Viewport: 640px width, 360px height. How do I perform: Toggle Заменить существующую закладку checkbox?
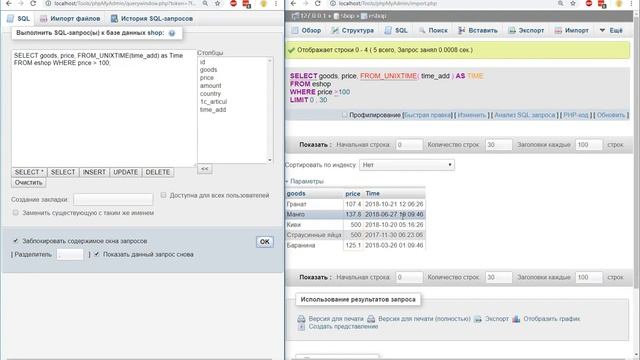[x=15, y=213]
